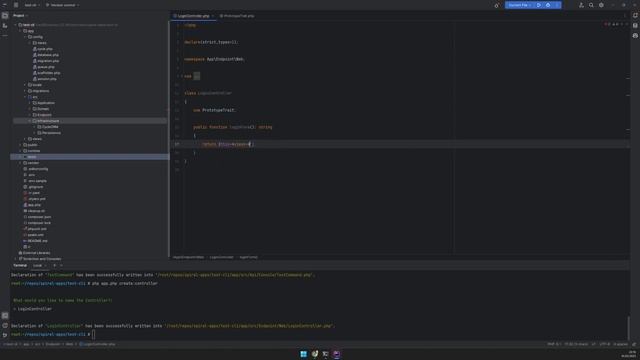Open Version control dropdown
This screenshot has height=360, width=640.
coord(62,5)
